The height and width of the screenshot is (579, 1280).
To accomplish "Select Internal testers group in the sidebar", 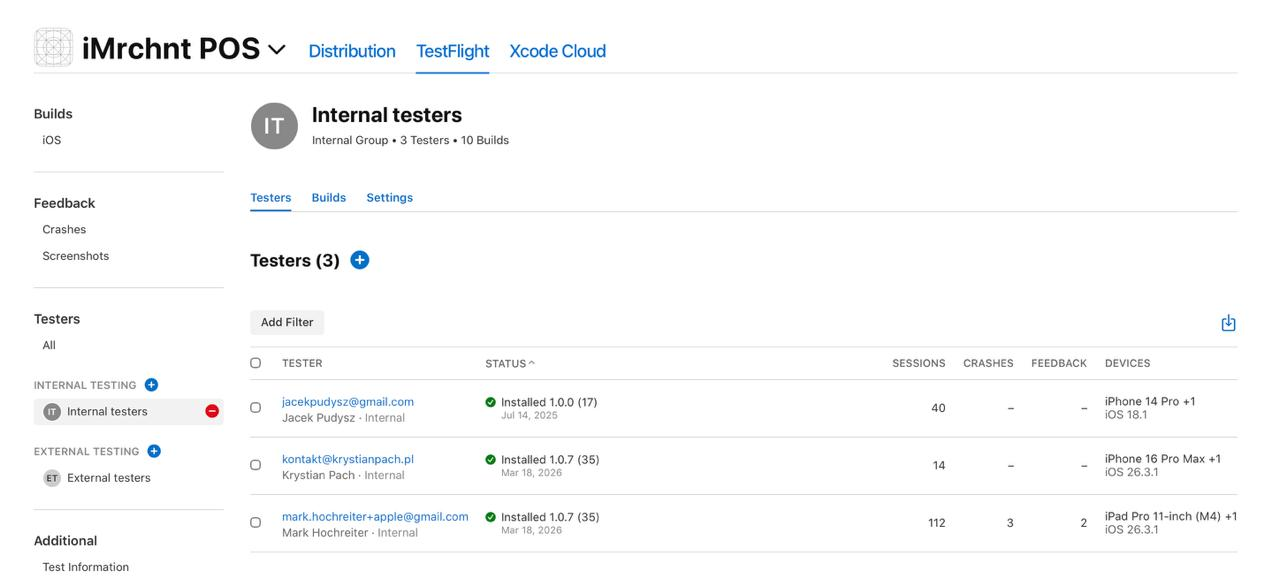I will coord(128,411).
